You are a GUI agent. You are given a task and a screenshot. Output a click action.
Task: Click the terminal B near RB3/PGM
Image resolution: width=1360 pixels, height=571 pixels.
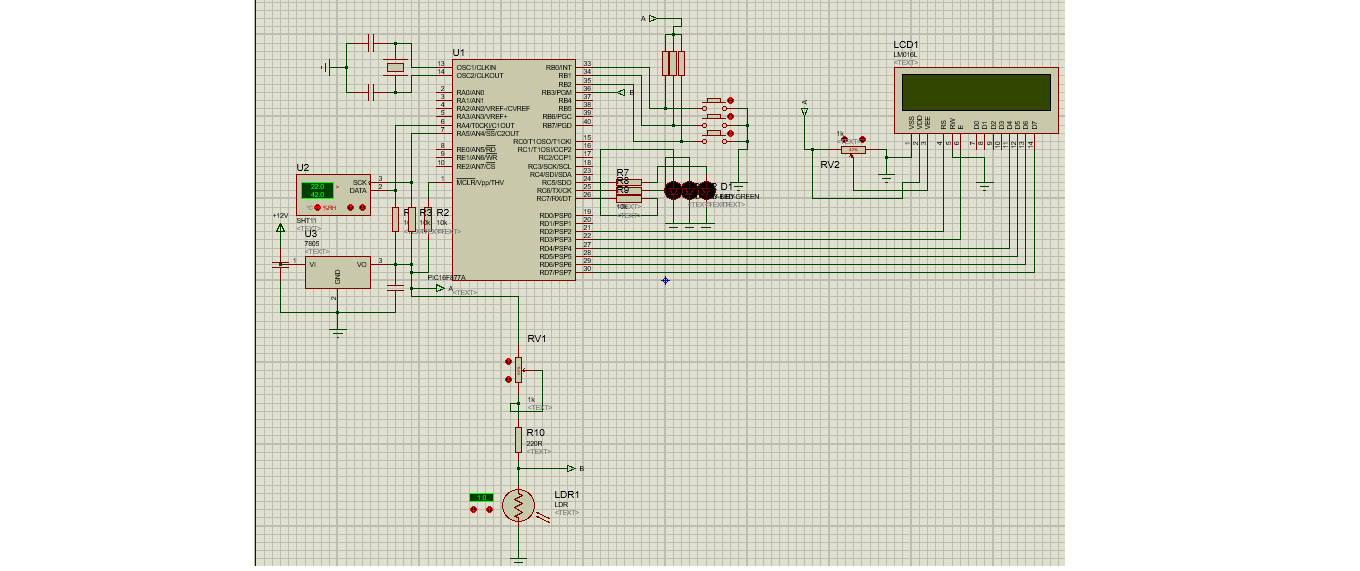[622, 92]
